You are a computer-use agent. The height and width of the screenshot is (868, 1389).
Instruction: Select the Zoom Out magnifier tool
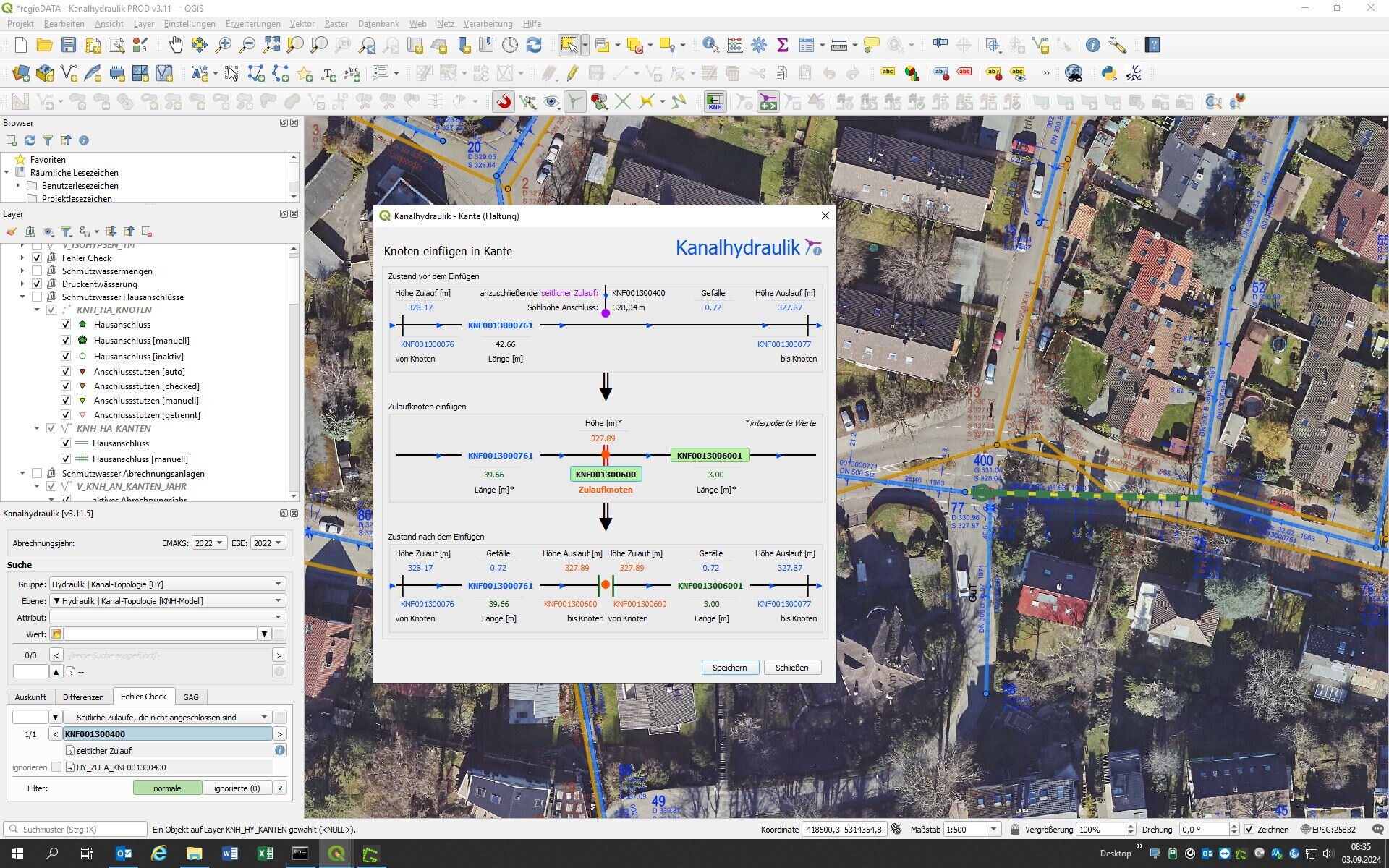pos(247,45)
